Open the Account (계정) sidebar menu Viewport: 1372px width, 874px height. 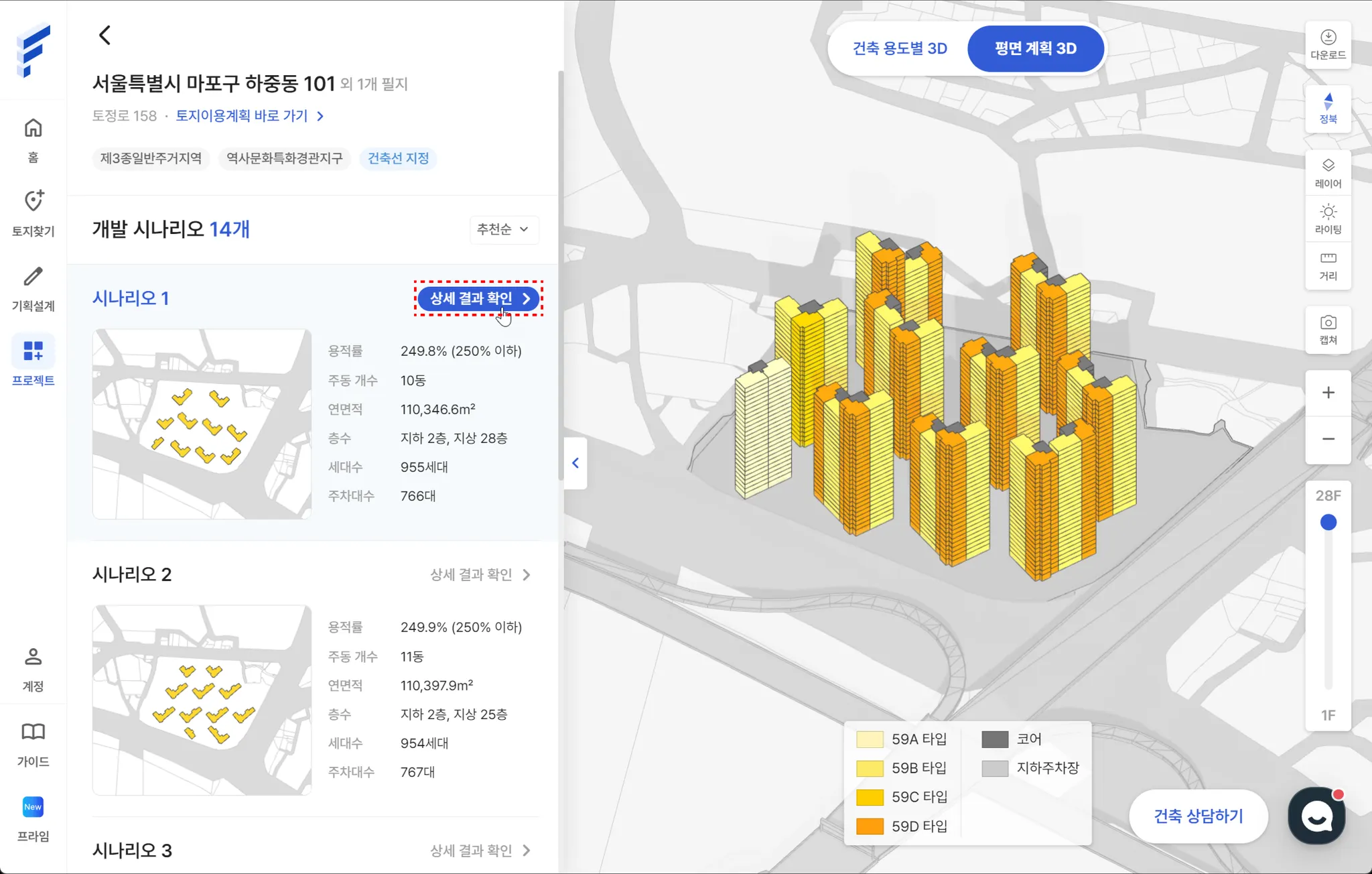33,668
